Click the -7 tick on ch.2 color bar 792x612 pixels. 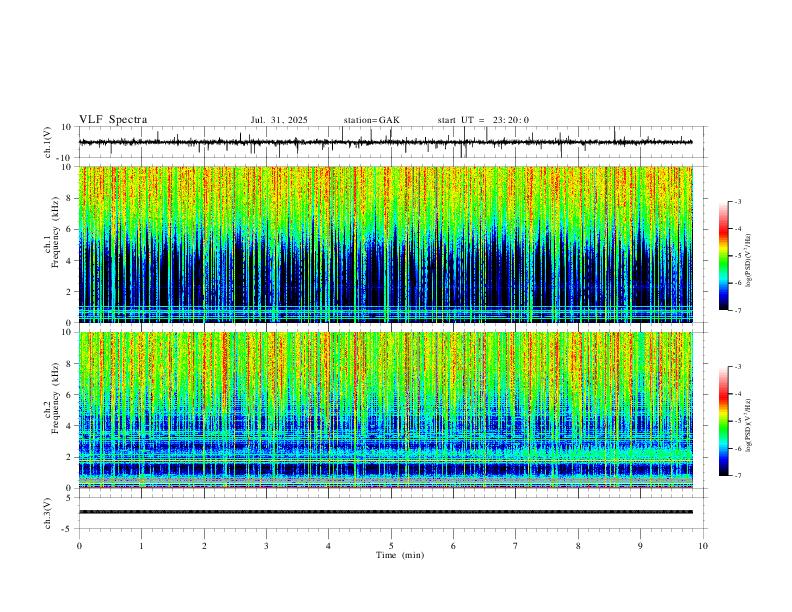[737, 476]
